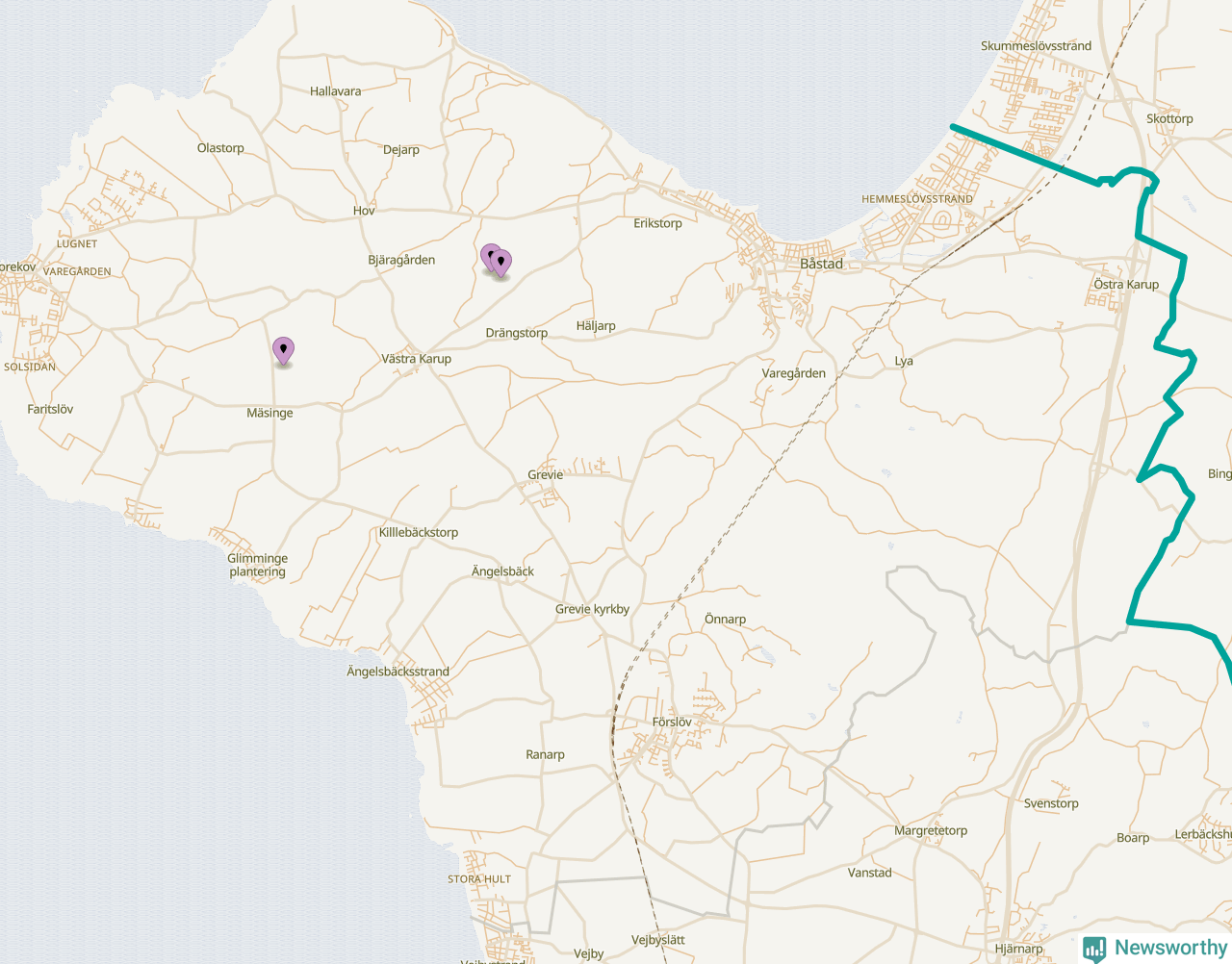Select the Hjärnarp label
Image resolution: width=1232 pixels, height=964 pixels.
tap(1018, 949)
